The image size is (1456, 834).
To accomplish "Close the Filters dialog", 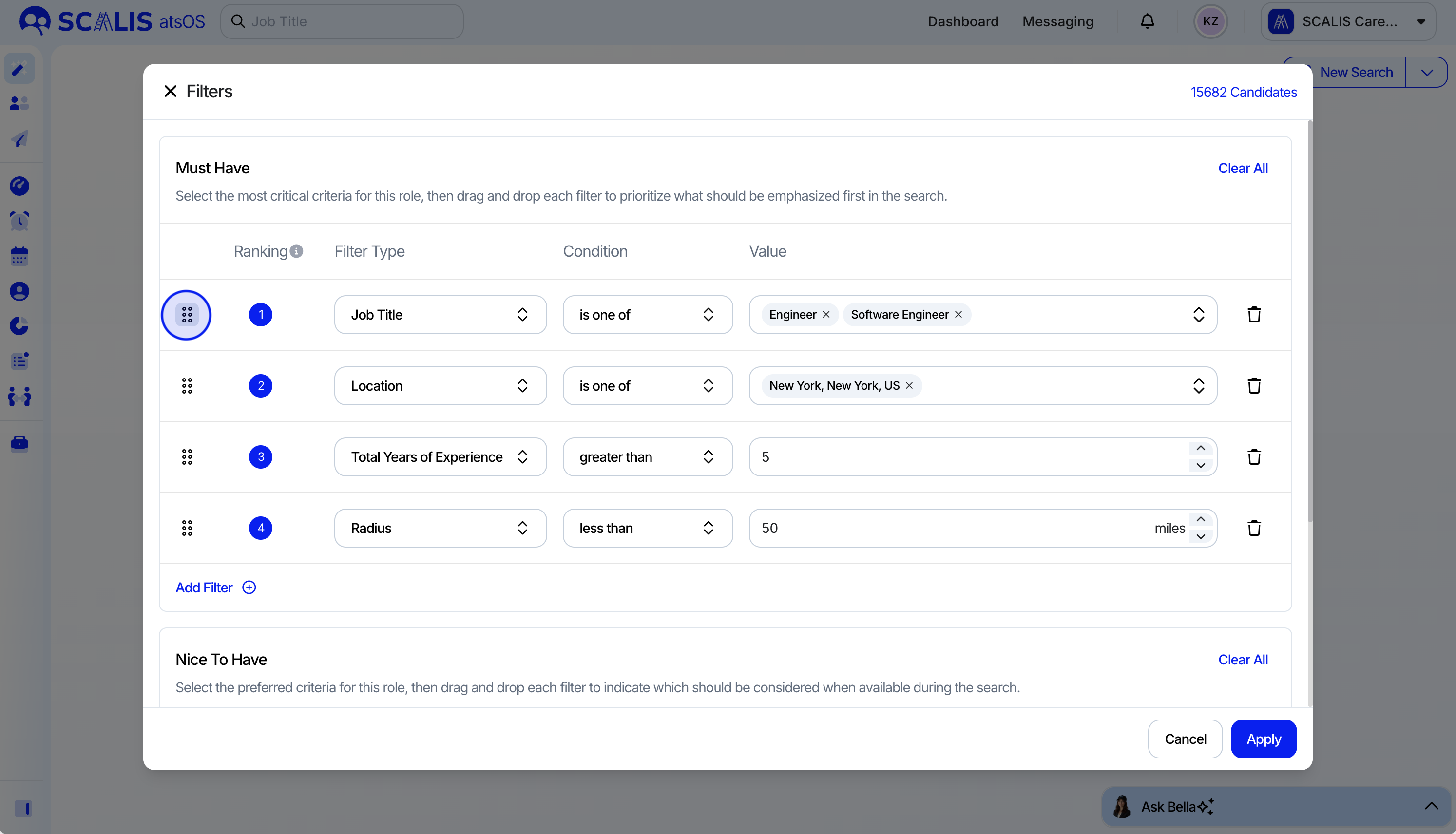I will [x=170, y=91].
